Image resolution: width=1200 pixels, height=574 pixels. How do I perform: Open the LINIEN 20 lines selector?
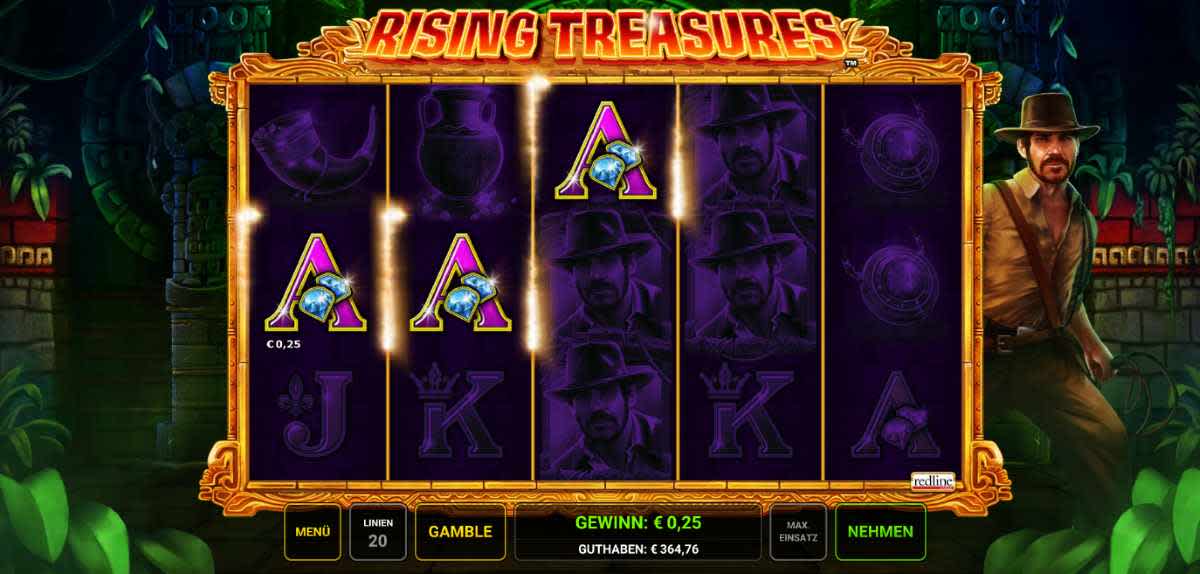coord(378,532)
